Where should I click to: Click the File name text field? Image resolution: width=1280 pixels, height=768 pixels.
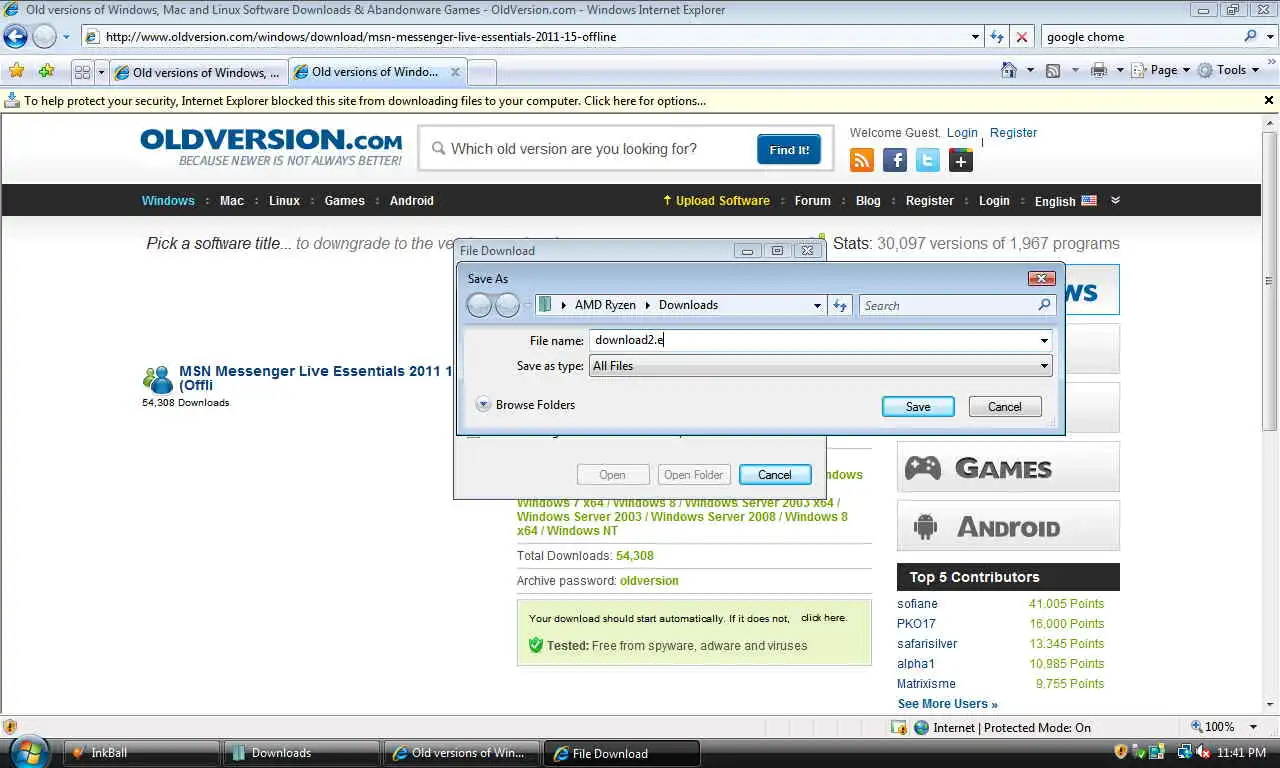(813, 340)
